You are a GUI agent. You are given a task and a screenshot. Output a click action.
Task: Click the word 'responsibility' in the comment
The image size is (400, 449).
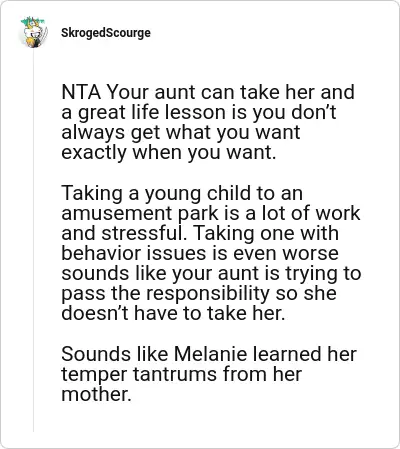click(208, 293)
